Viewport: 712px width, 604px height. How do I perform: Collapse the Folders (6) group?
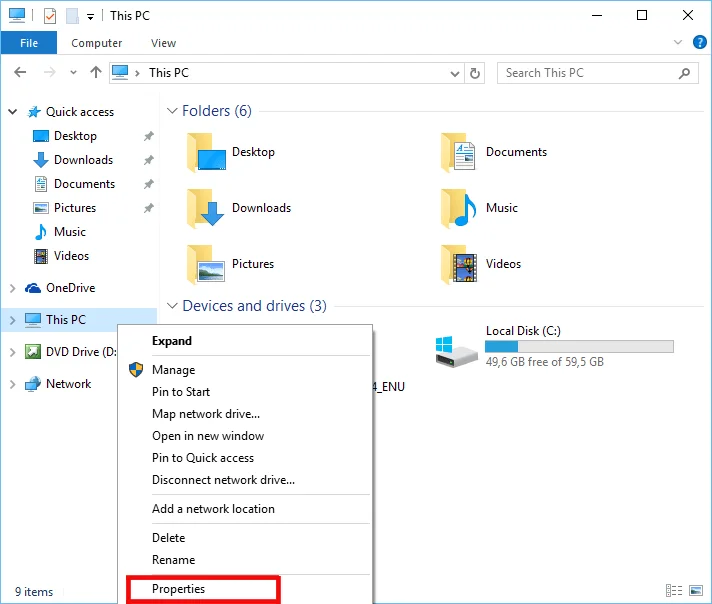pyautogui.click(x=172, y=111)
